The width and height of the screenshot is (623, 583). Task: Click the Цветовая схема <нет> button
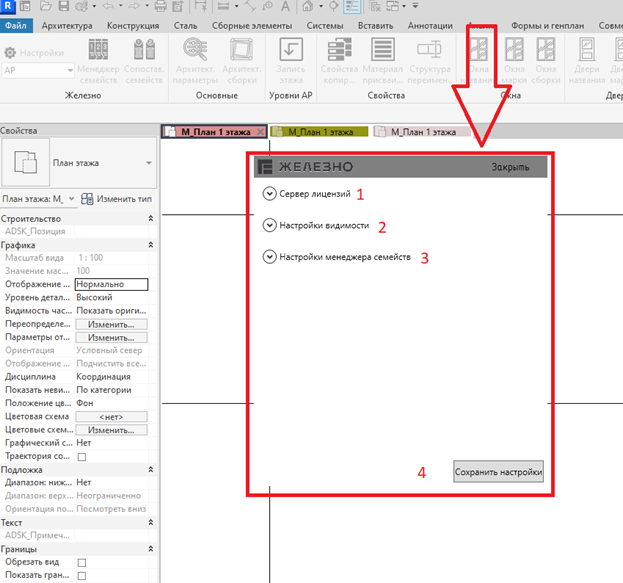[x=111, y=416]
